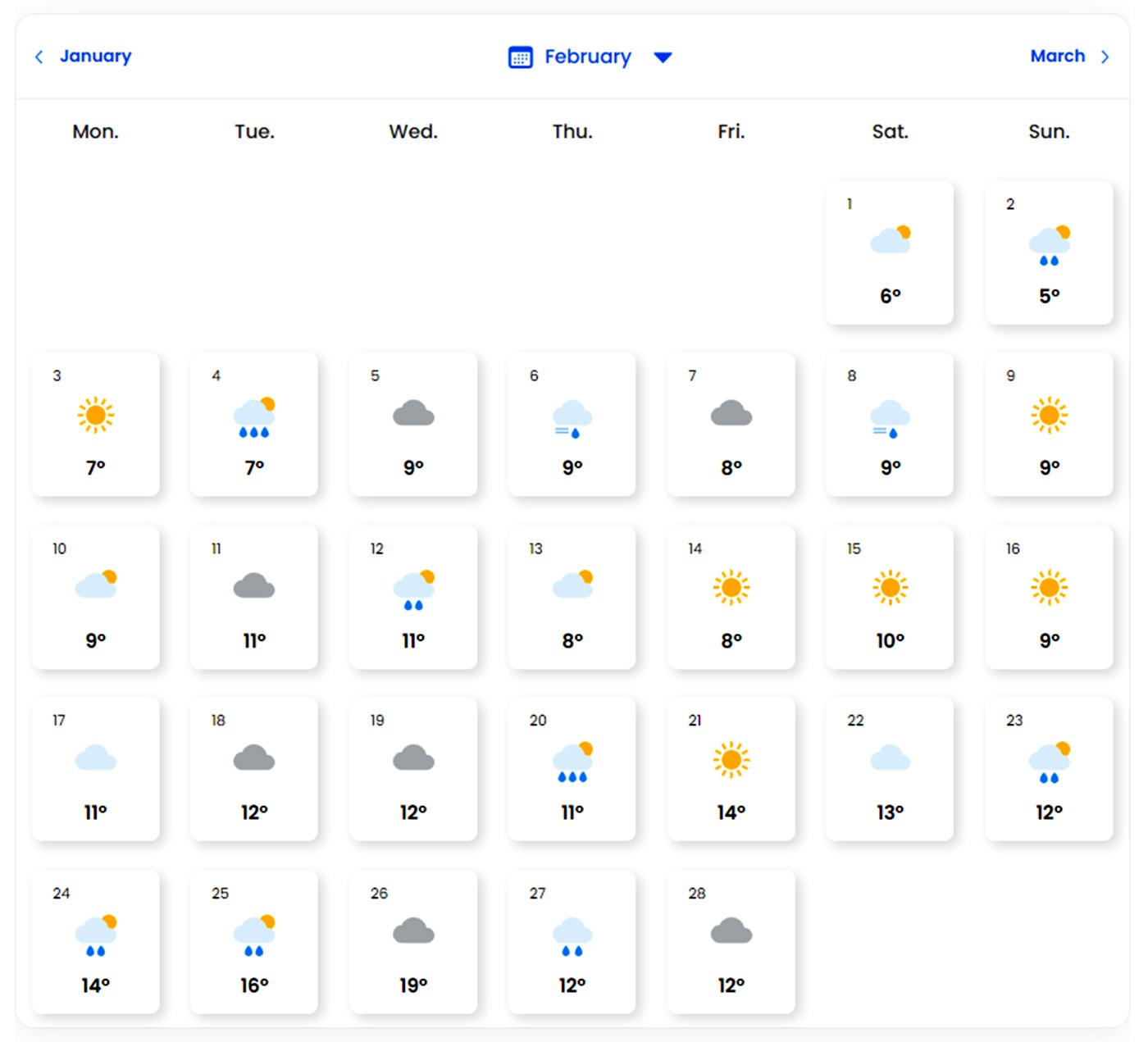Viewport: 1148px width, 1042px height.
Task: Click the calendar icon beside February
Action: pos(520,57)
